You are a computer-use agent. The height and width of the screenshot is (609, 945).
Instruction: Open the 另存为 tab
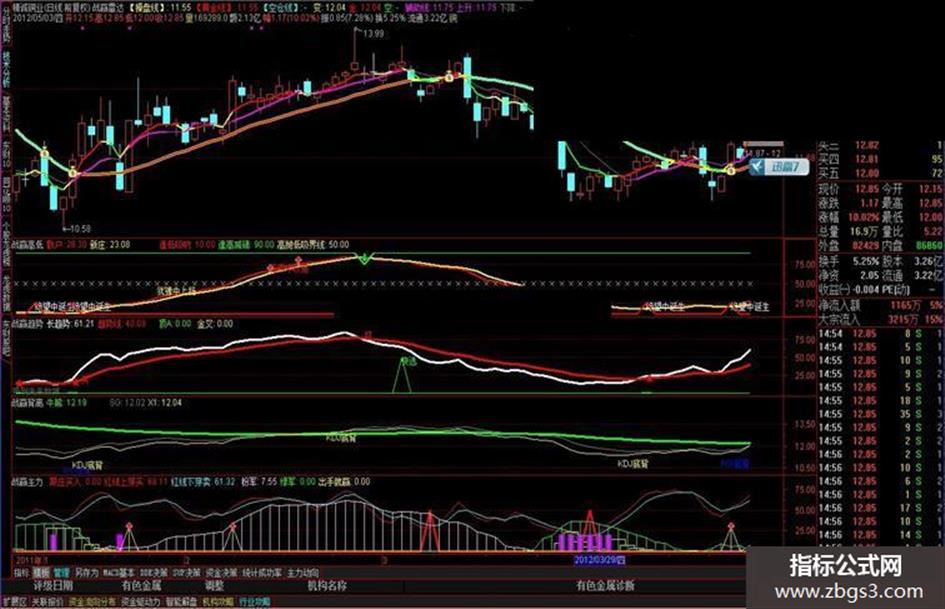tap(87, 573)
